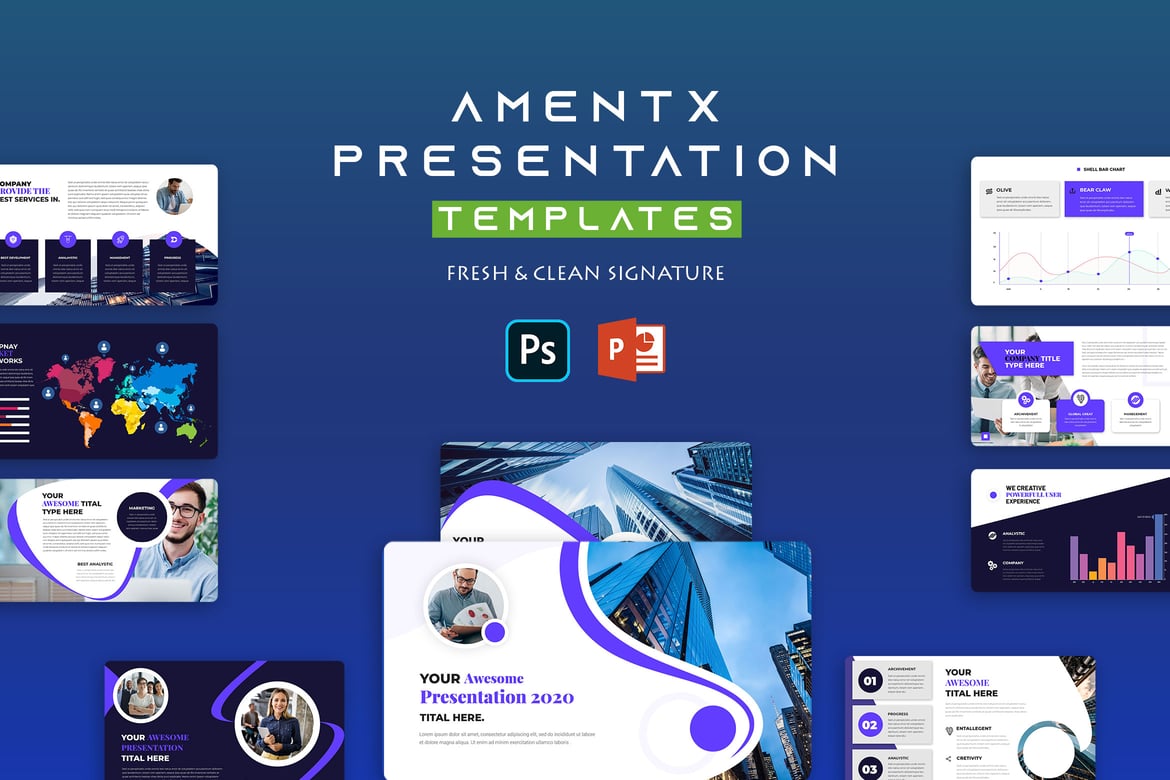Click the shield icon above Best Development
The image size is (1170, 780).
(13, 240)
